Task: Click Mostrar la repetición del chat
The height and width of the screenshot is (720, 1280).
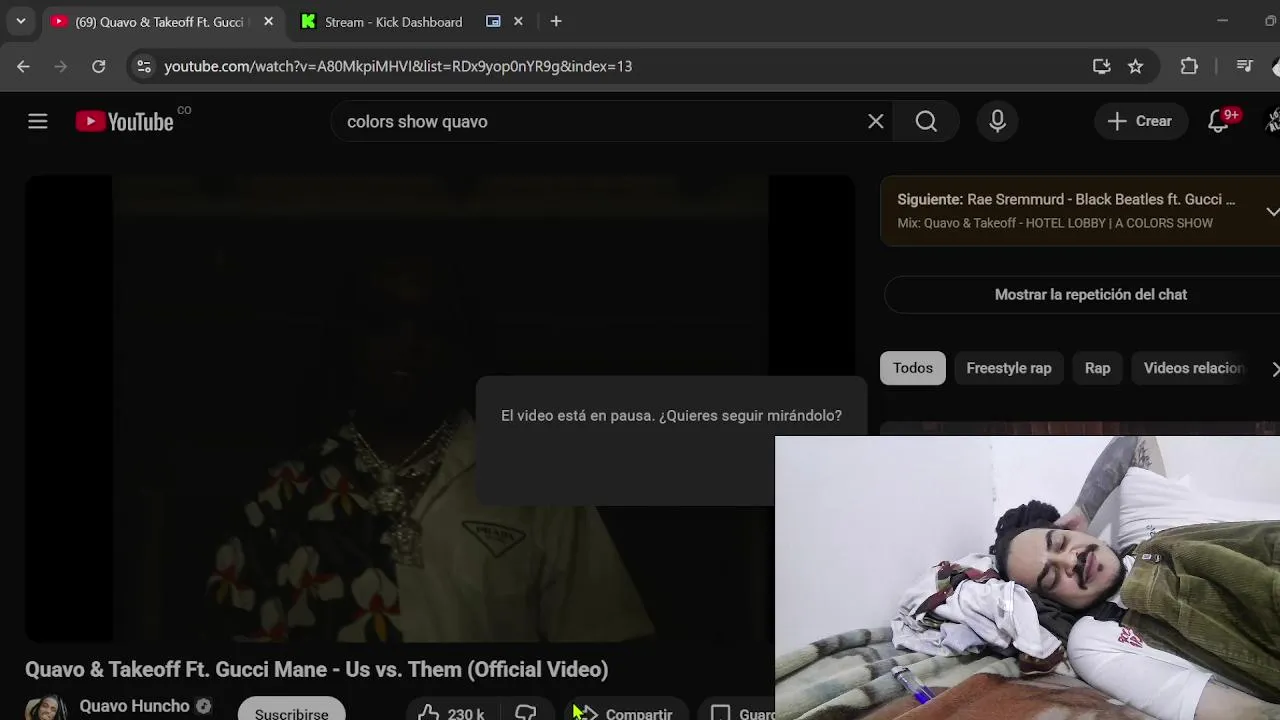Action: point(1090,294)
